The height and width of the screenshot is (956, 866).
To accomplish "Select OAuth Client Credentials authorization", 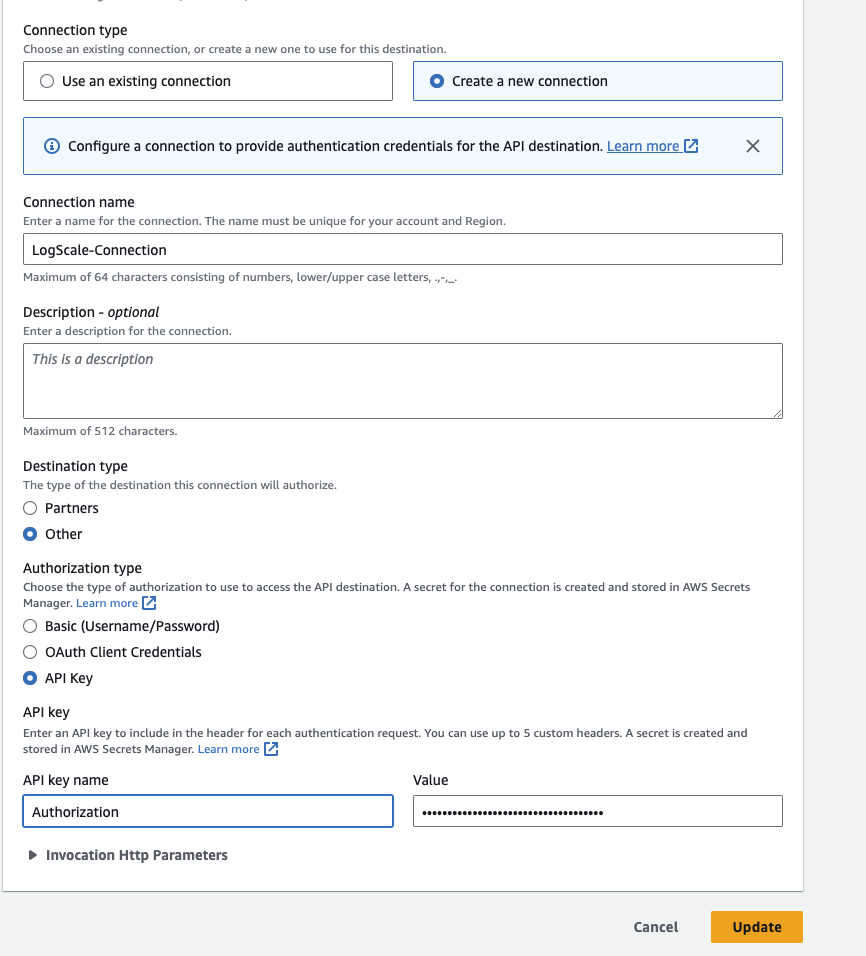I will (x=30, y=652).
